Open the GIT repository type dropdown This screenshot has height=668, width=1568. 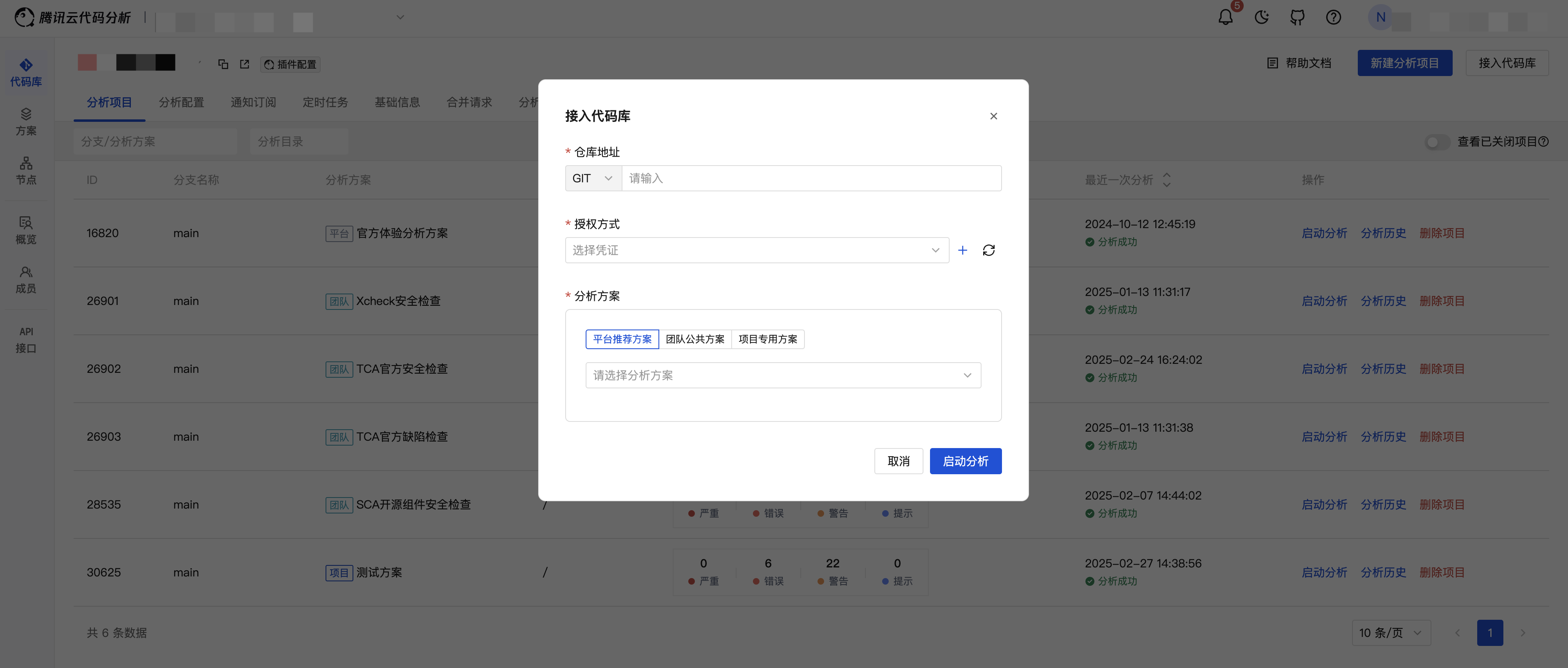click(x=593, y=178)
